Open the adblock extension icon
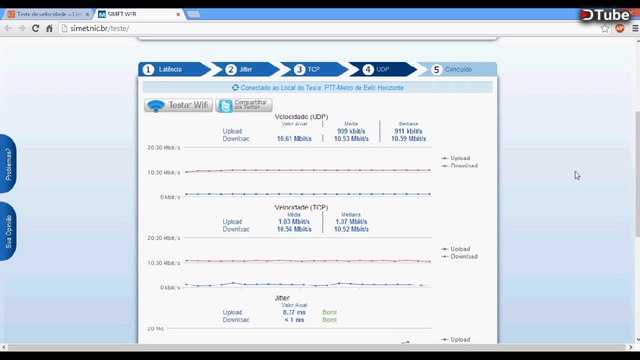This screenshot has width=640, height=360. [620, 28]
